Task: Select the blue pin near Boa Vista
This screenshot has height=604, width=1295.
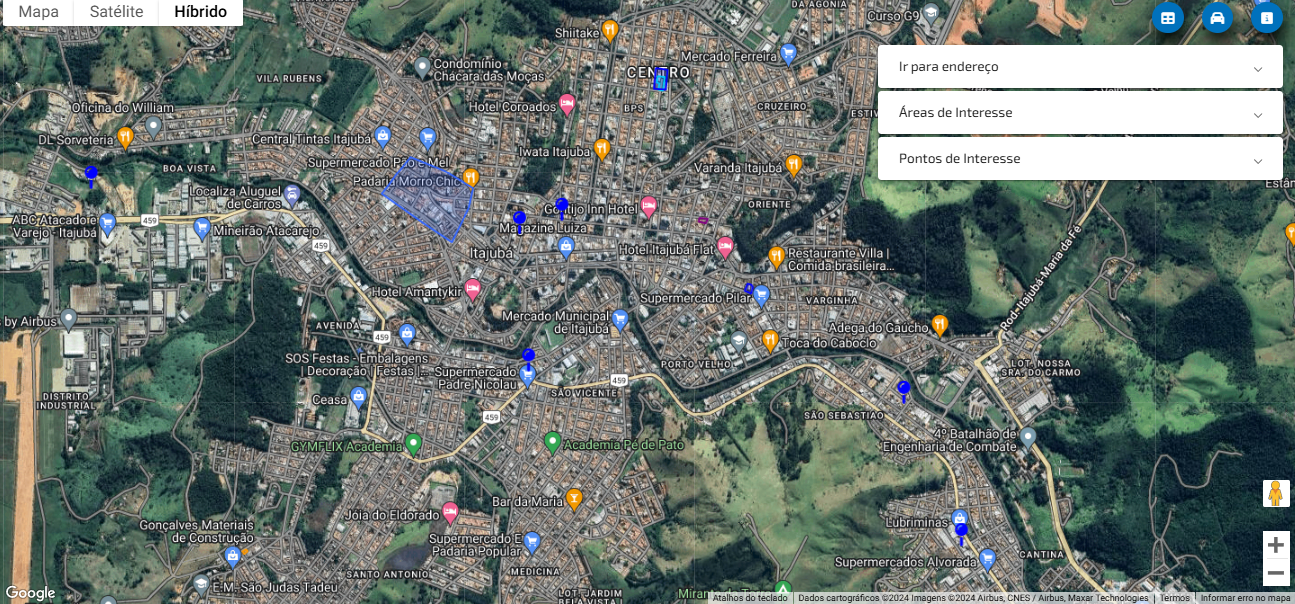Action: pos(91,177)
